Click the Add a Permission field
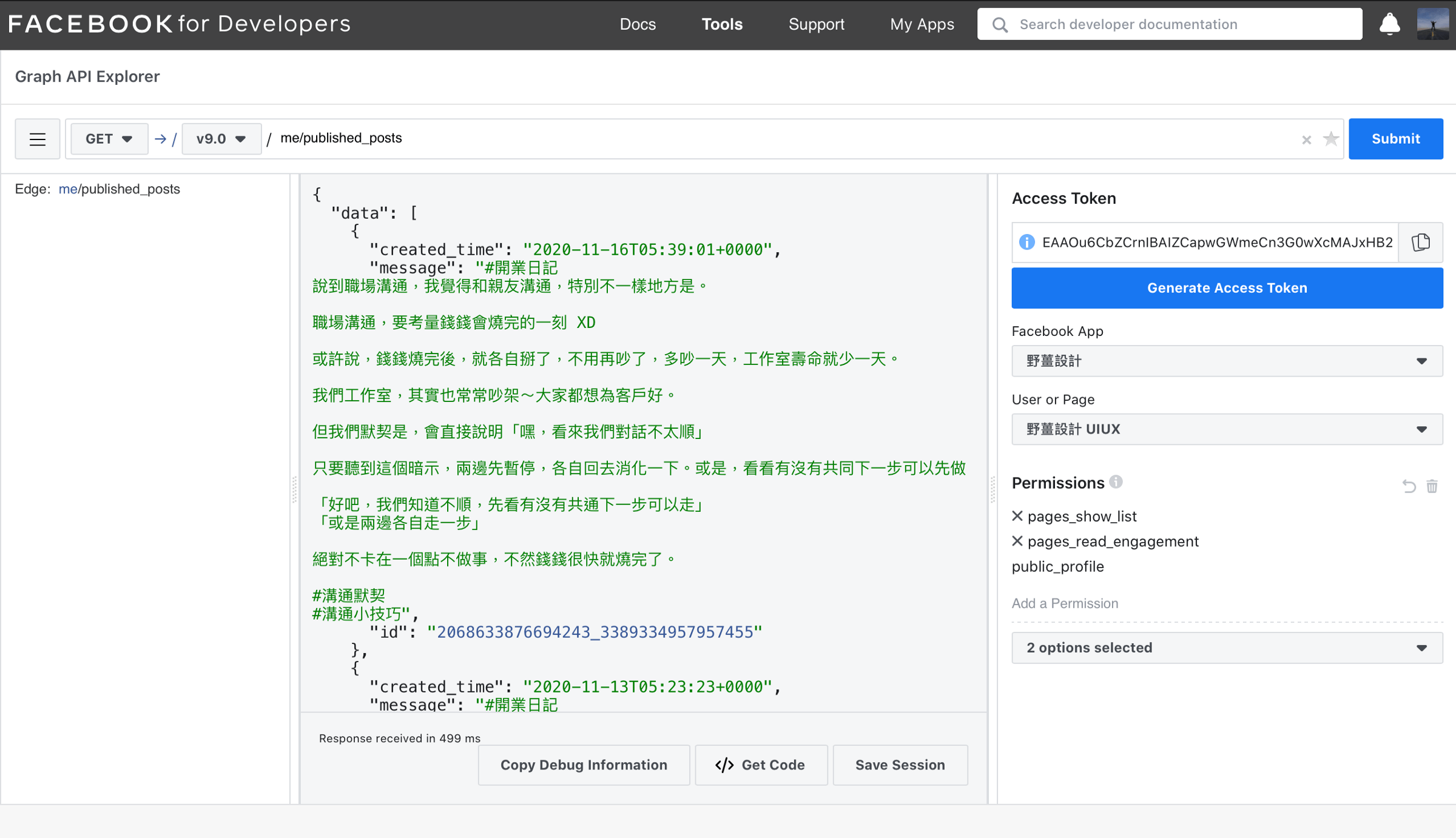1456x838 pixels. (1227, 603)
